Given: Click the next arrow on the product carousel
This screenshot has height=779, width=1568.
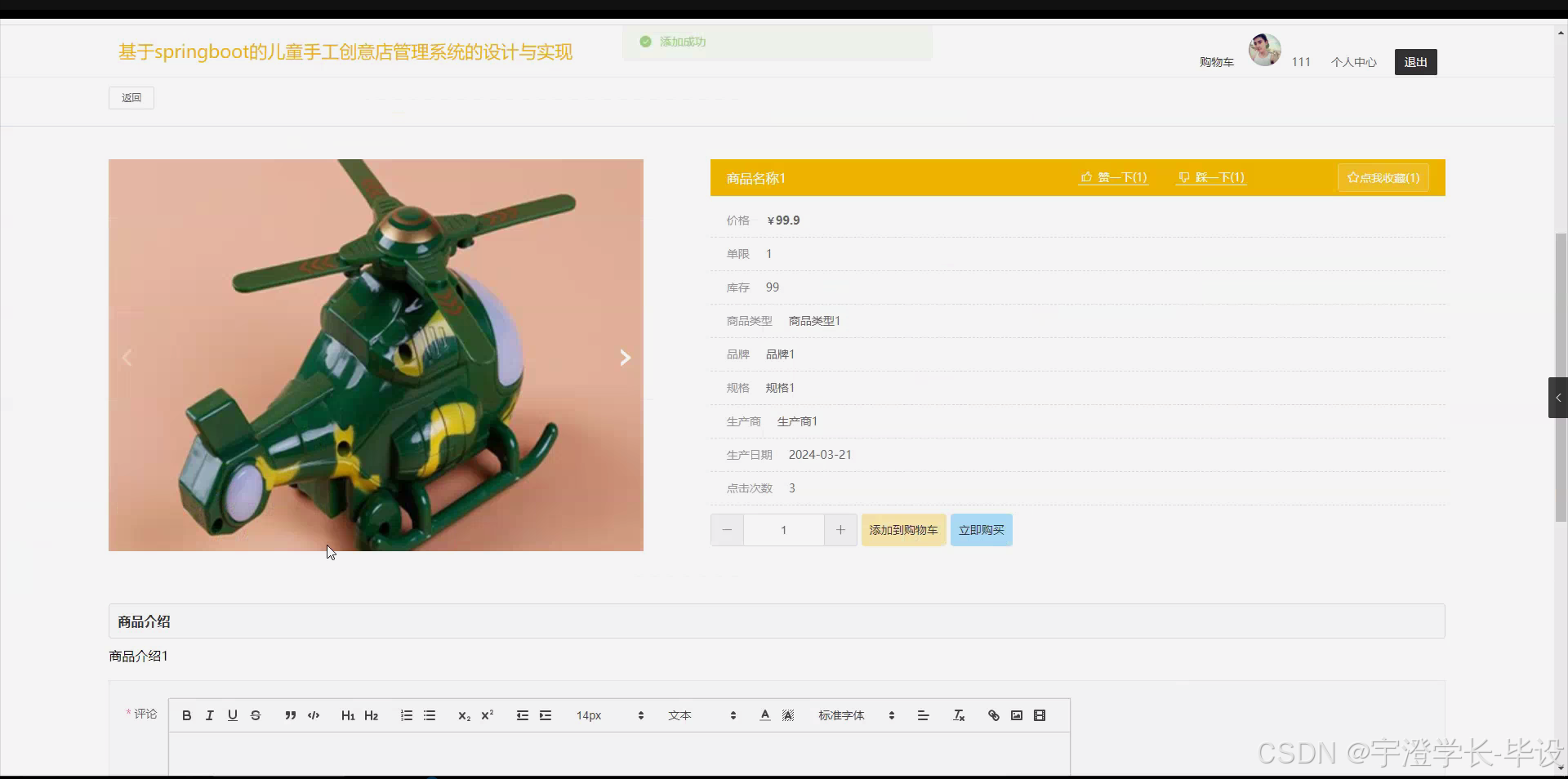Looking at the screenshot, I should pyautogui.click(x=624, y=357).
